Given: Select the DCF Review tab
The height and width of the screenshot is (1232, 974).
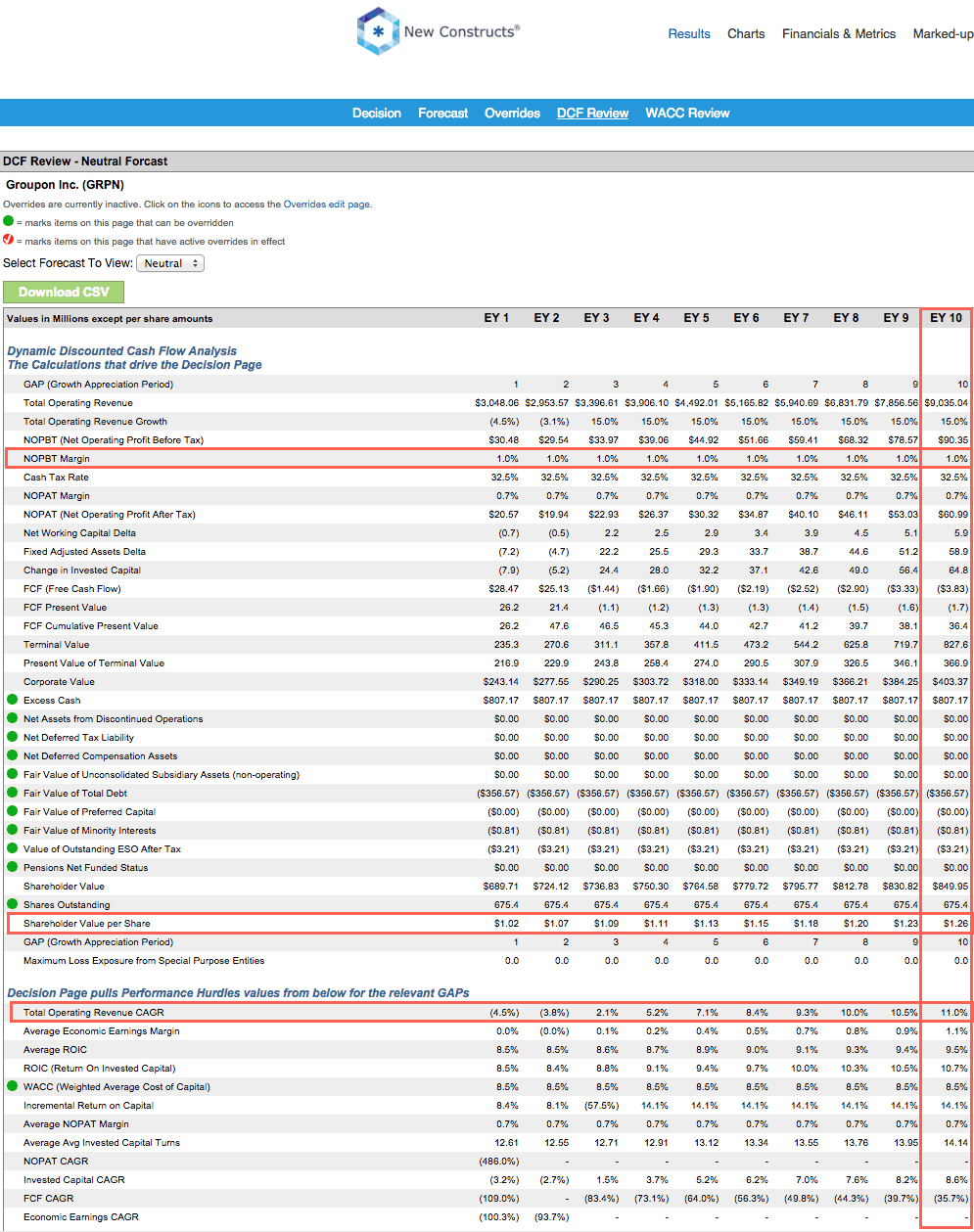Looking at the screenshot, I should click(593, 113).
